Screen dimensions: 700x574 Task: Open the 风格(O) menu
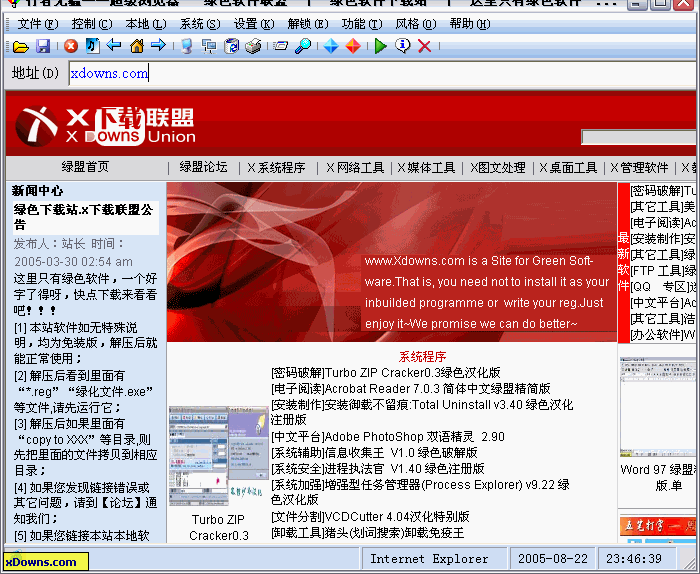pos(416,24)
